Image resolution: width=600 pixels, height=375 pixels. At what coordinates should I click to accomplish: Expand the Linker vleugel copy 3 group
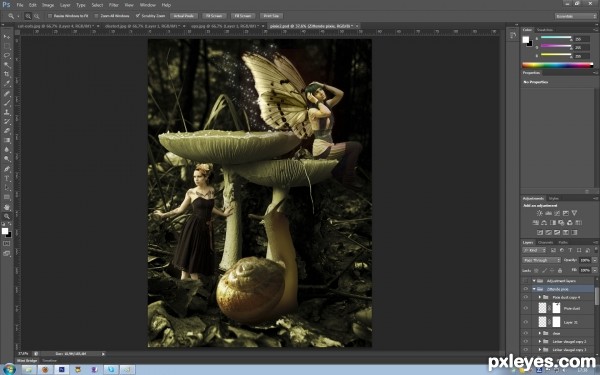click(x=540, y=350)
